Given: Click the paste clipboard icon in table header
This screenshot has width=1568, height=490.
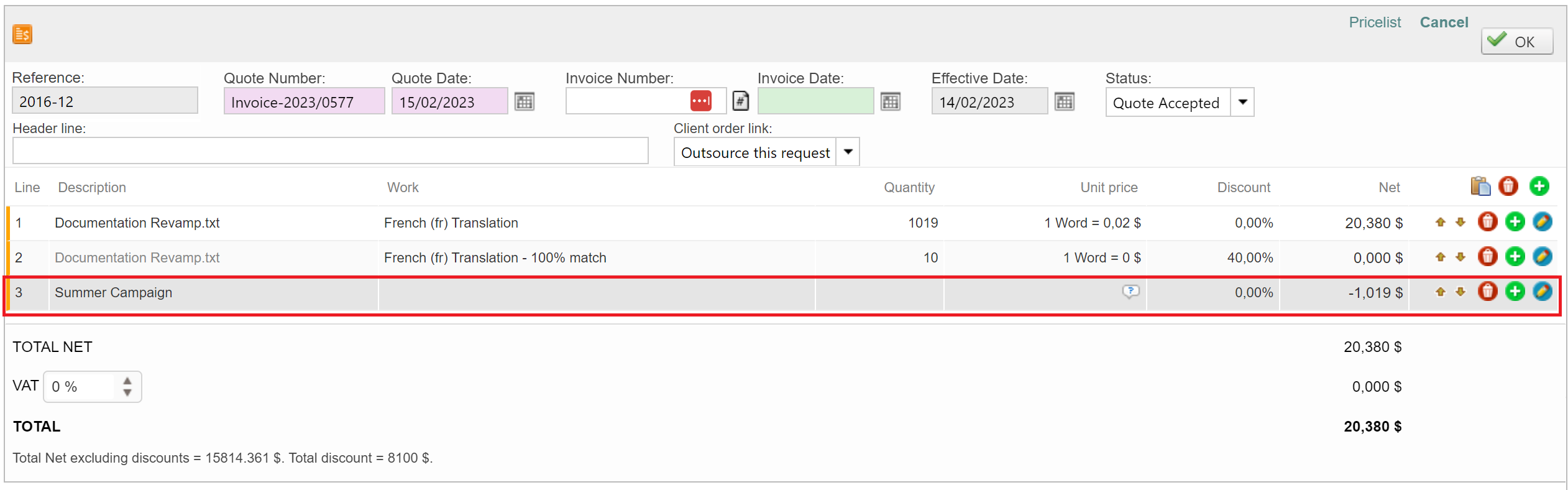Looking at the screenshot, I should [x=1480, y=186].
